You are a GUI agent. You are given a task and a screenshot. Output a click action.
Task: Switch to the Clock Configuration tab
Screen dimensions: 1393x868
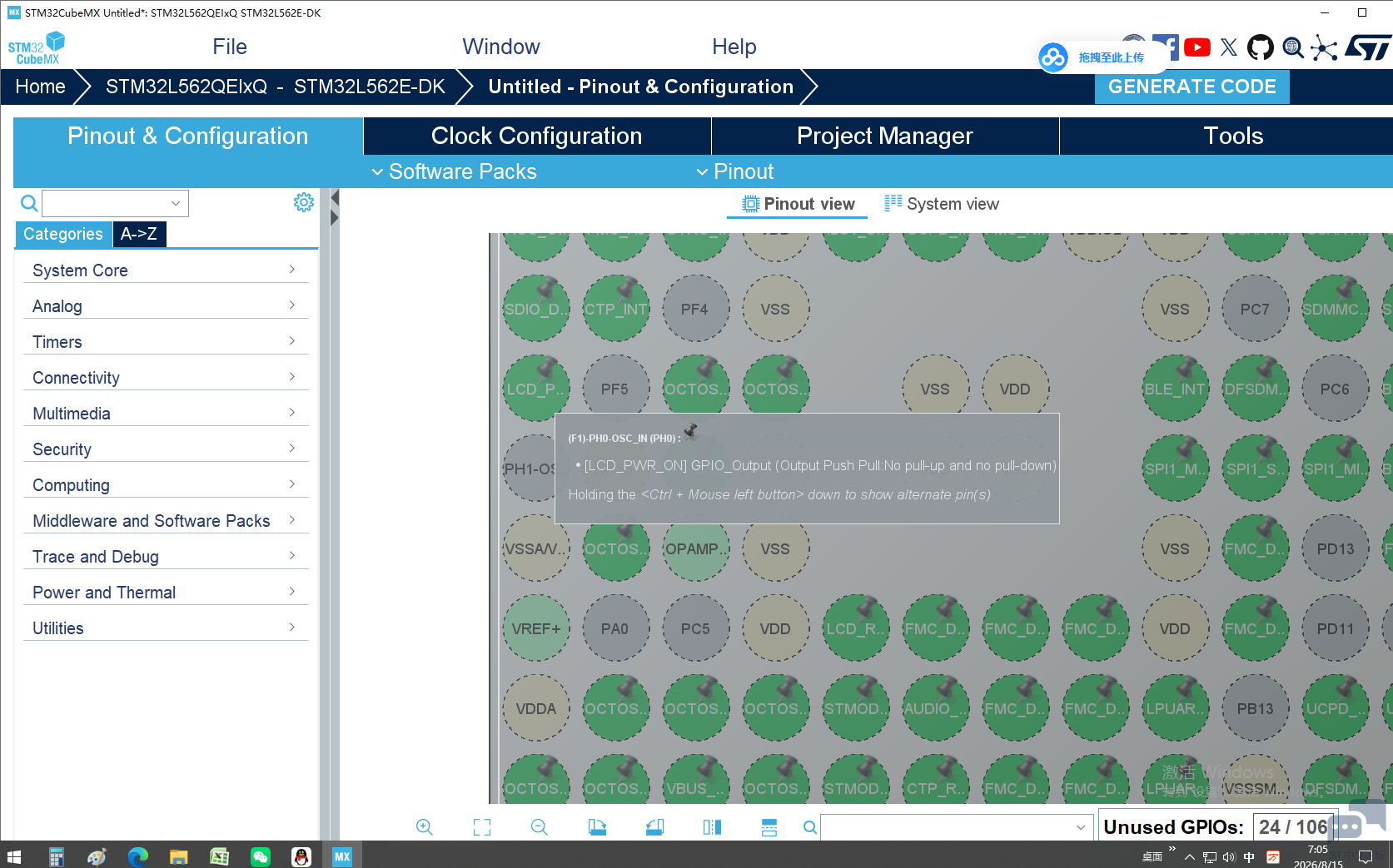pos(537,136)
